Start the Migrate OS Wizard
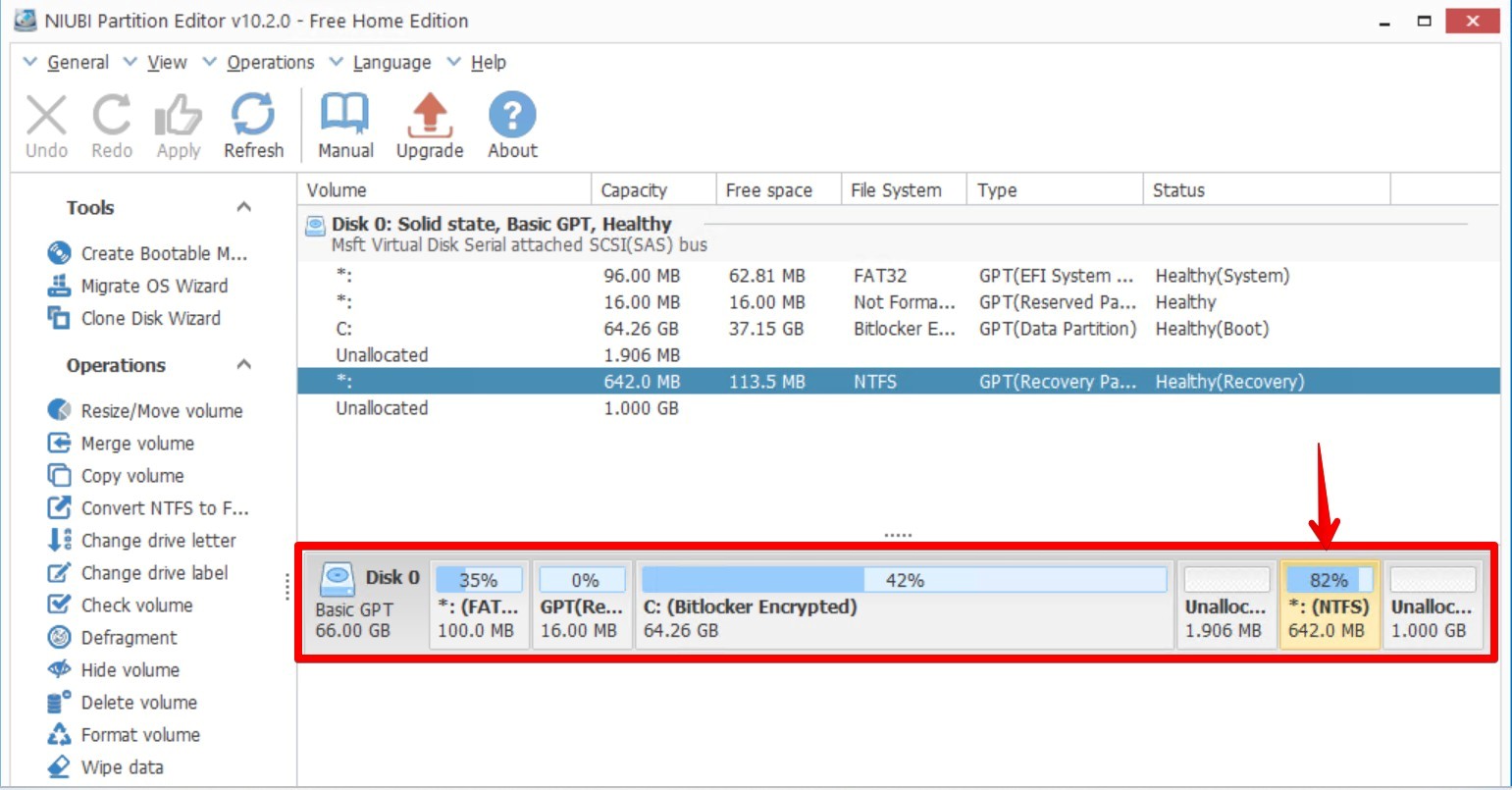 click(x=137, y=286)
